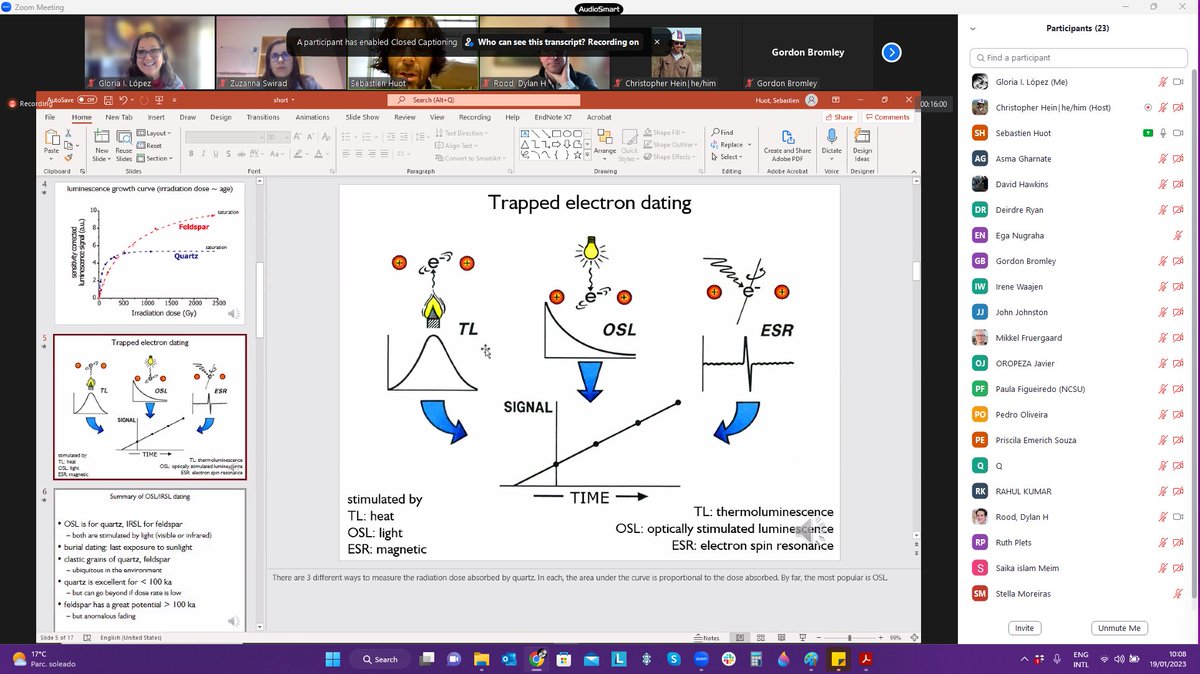The width and height of the screenshot is (1200, 674).
Task: Click the Clear All Formatting icon
Action: [326, 137]
